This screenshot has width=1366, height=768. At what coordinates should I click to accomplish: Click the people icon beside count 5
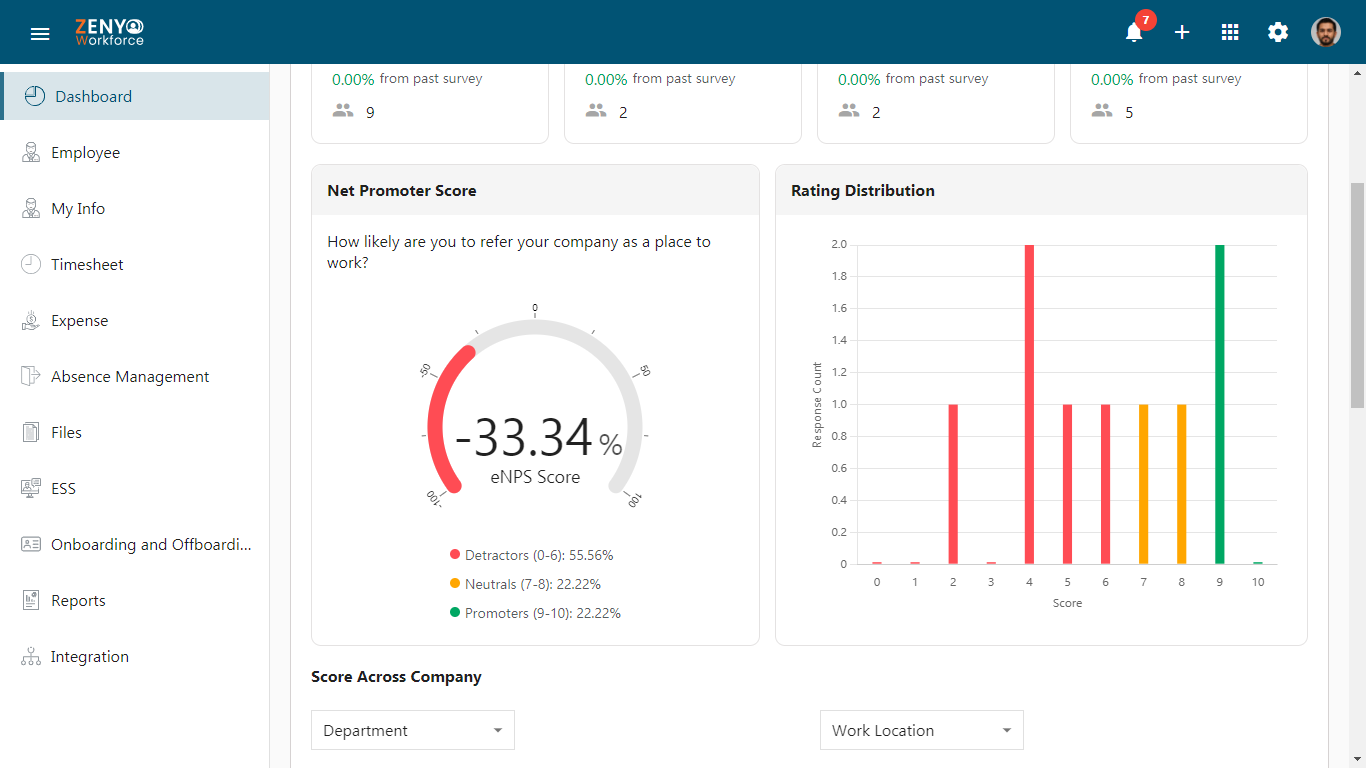tap(1102, 111)
